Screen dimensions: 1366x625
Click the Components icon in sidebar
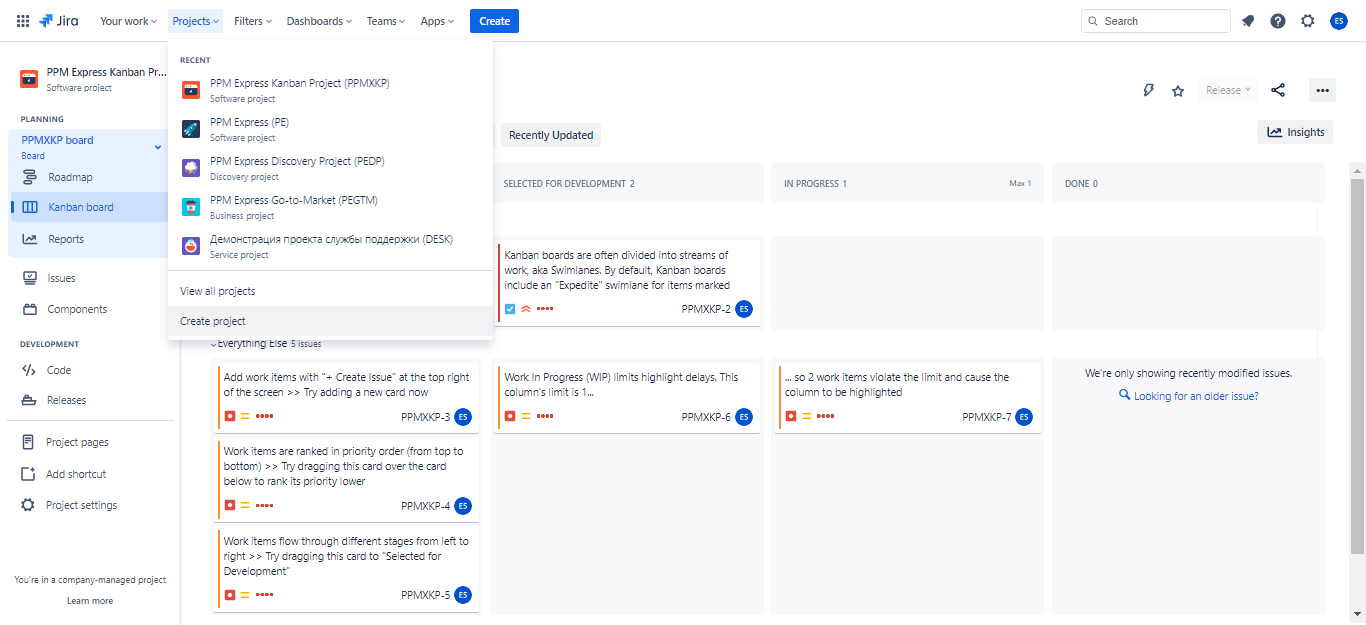coord(29,309)
